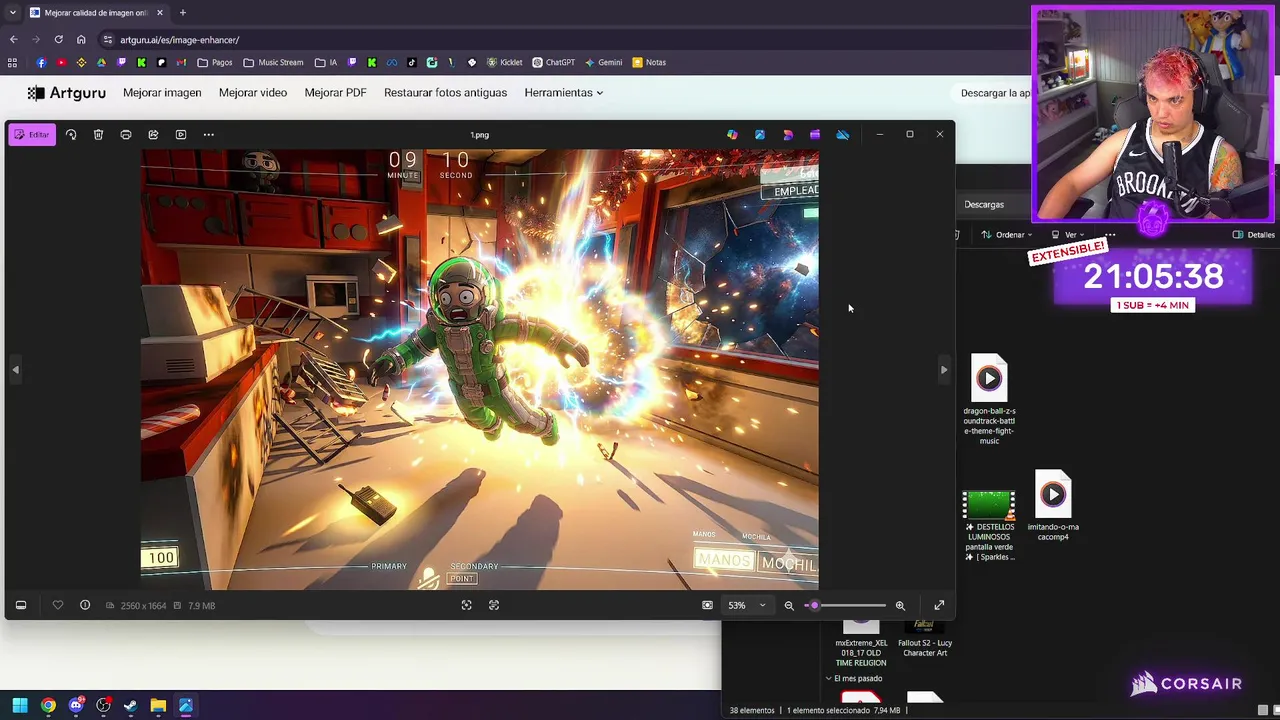
Task: Mark photo as favorite with heart
Action: 58,605
